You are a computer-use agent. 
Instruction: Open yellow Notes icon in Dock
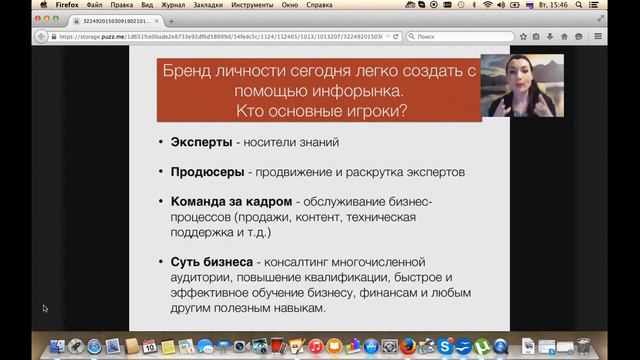[168, 347]
